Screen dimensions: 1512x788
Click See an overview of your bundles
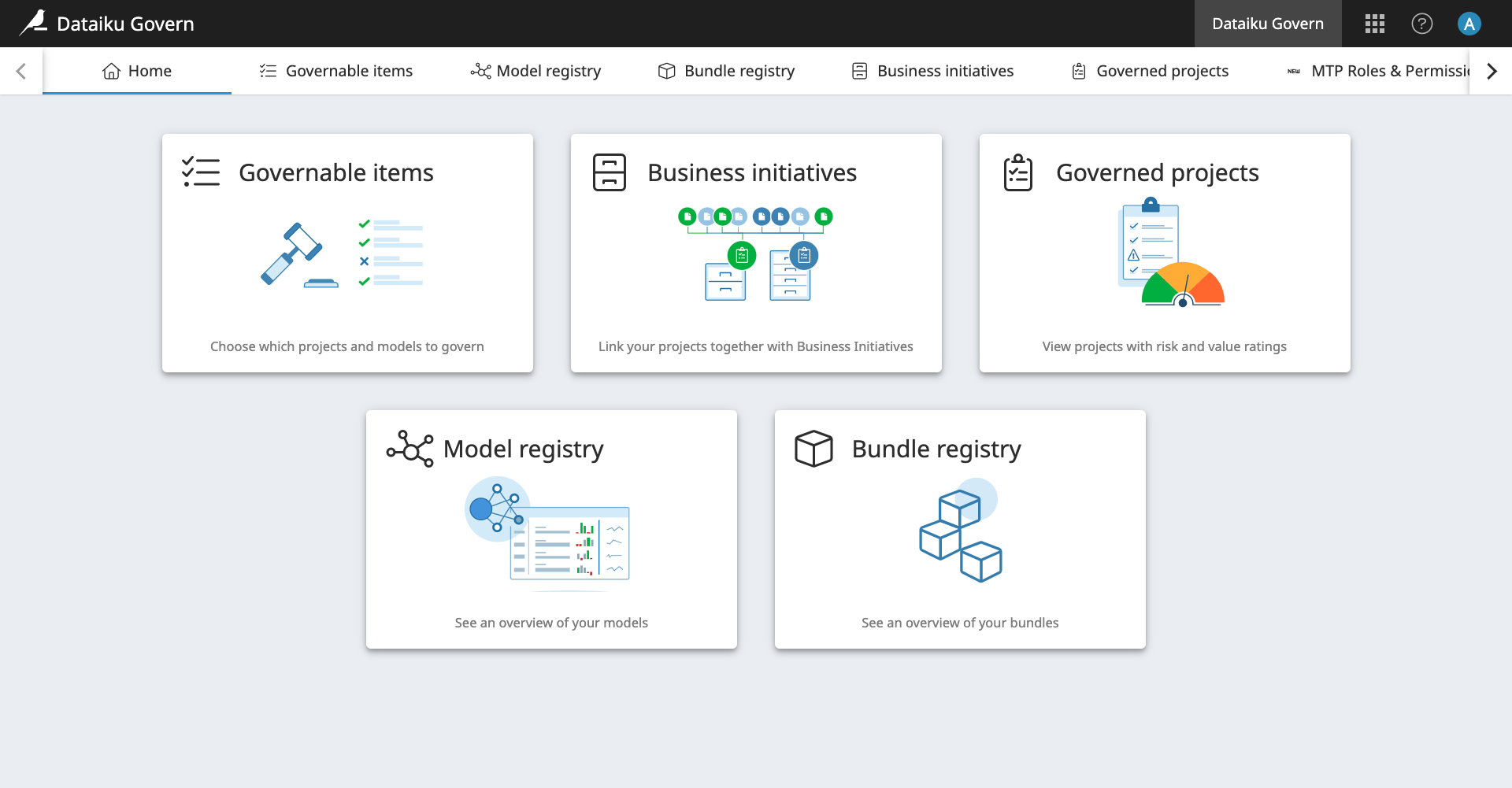coord(960,622)
